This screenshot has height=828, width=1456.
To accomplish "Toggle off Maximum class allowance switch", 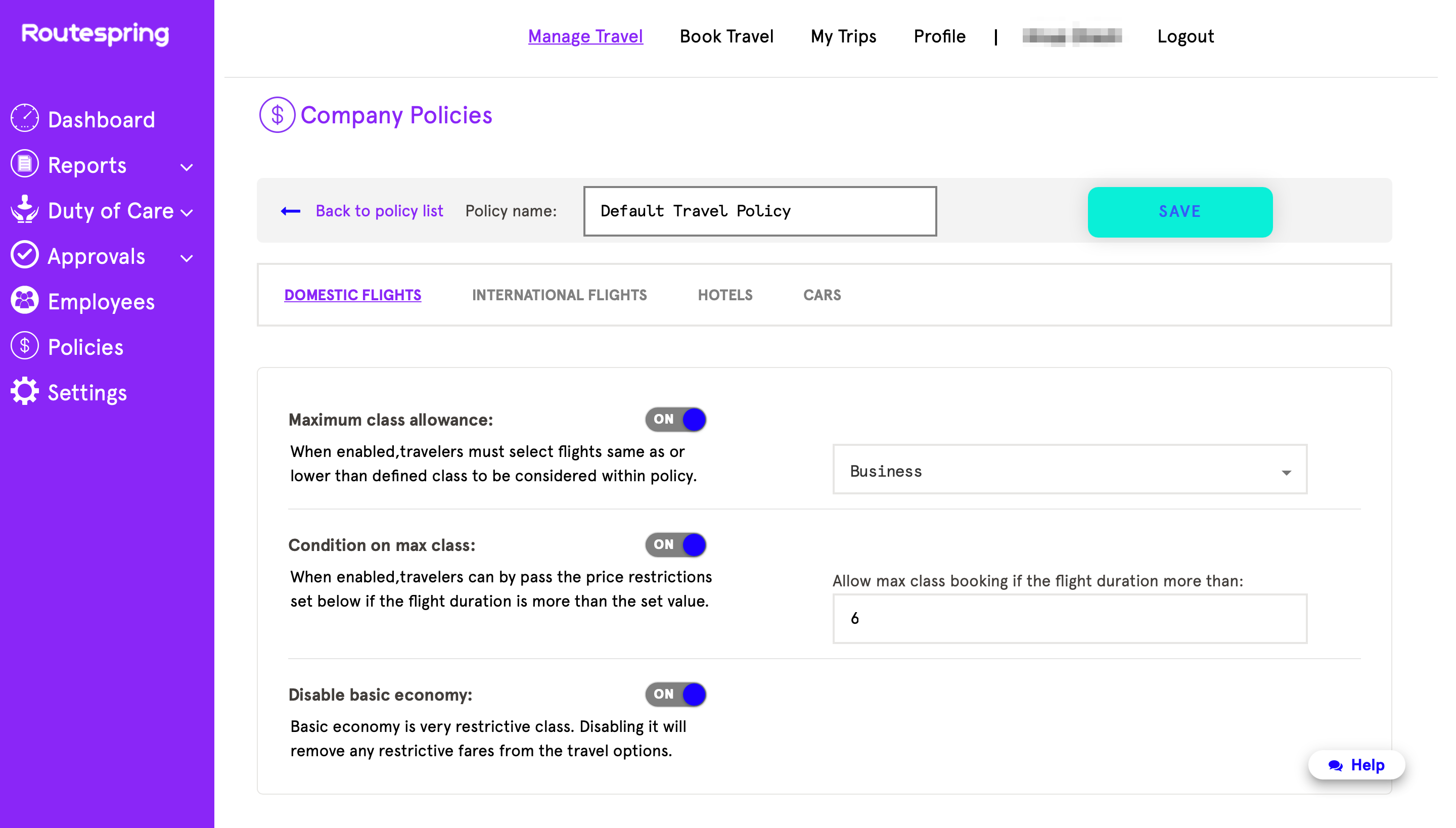I will pyautogui.click(x=675, y=419).
